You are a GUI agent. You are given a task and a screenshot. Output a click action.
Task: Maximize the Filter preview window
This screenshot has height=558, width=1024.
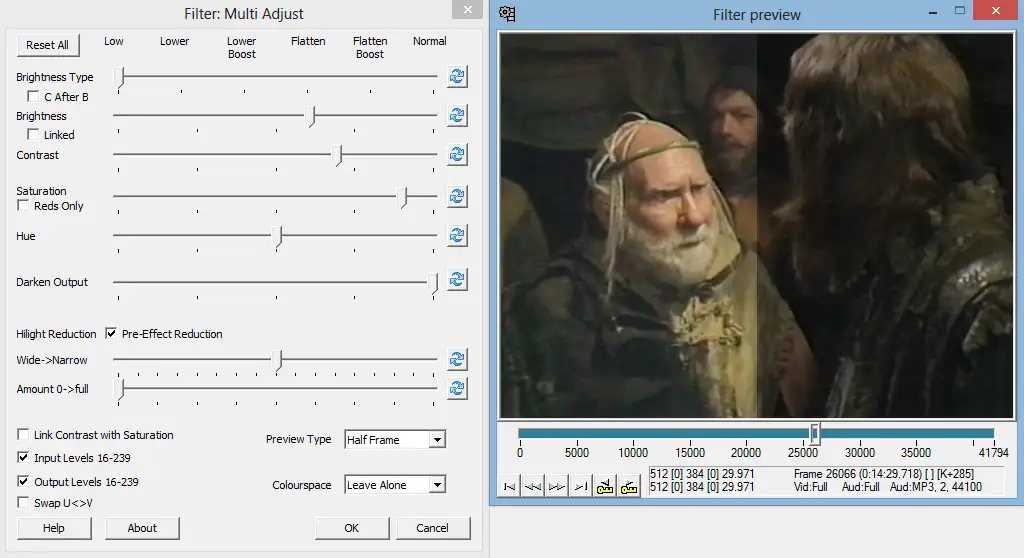(960, 10)
